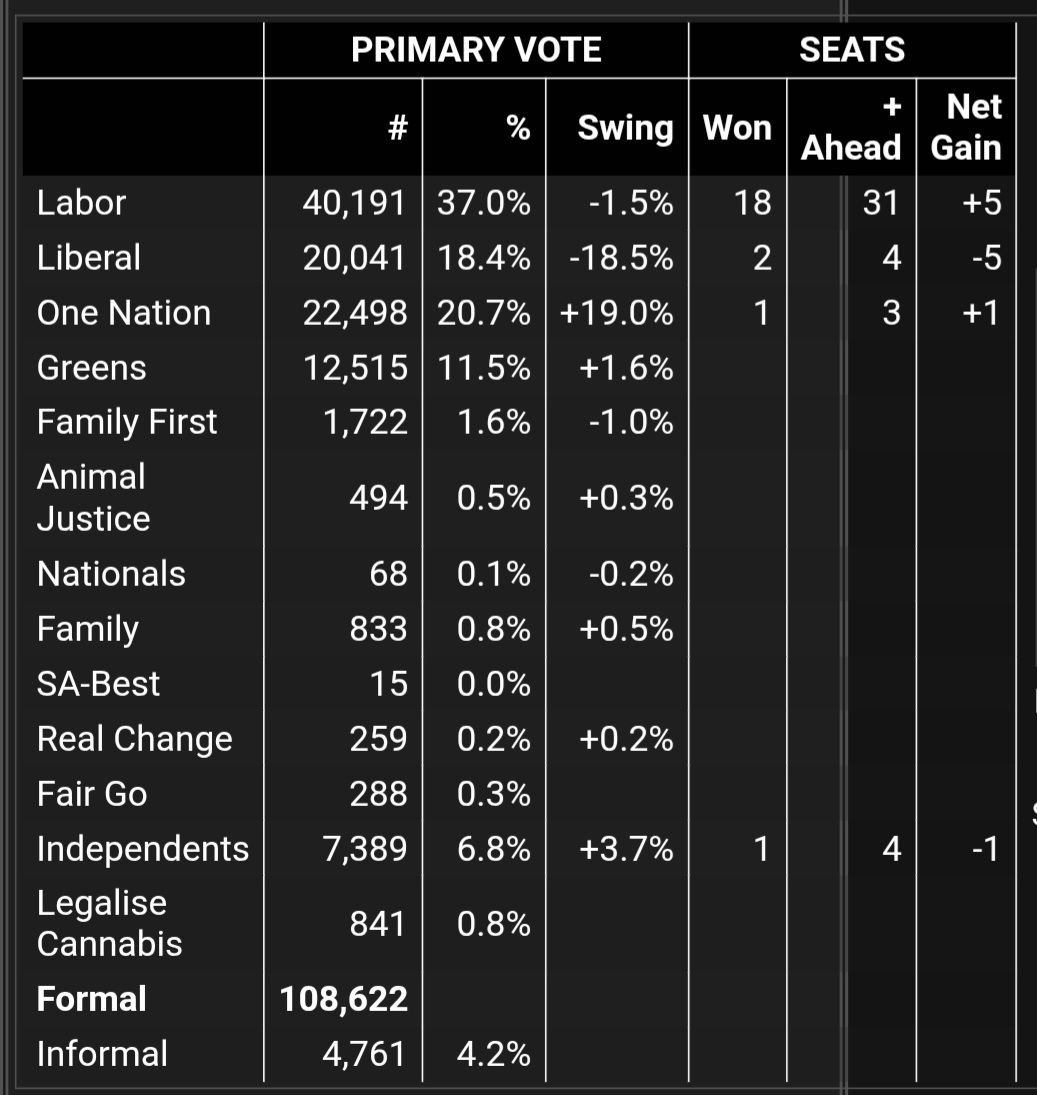Open the Family First party name

[x=127, y=422]
